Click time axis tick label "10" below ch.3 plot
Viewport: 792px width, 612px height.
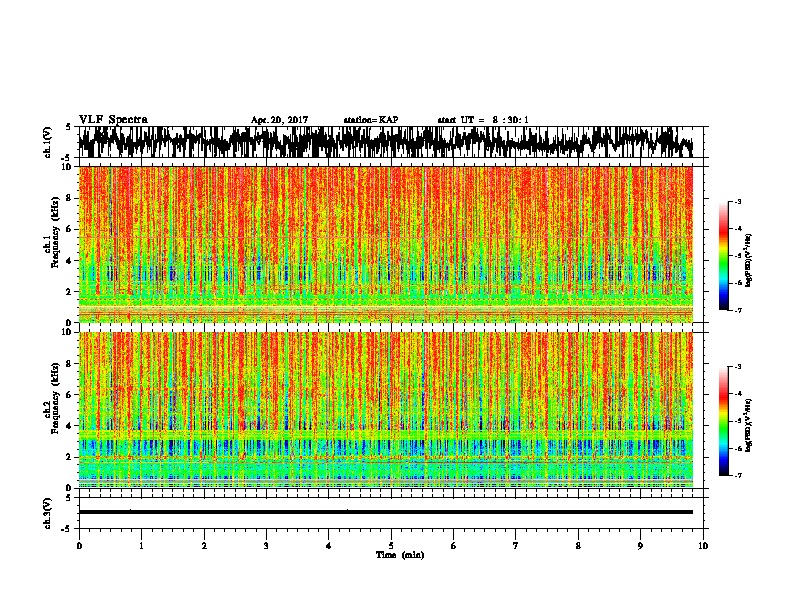click(x=703, y=545)
